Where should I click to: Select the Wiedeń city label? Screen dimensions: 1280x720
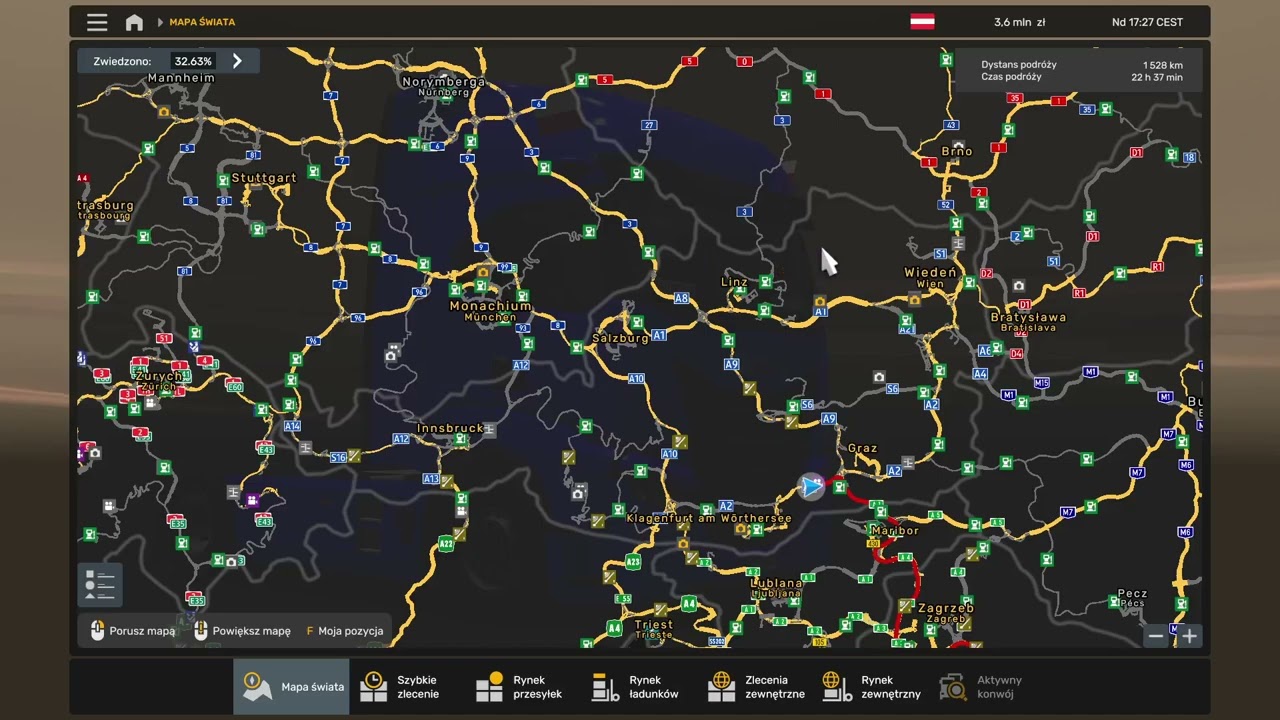click(x=930, y=272)
